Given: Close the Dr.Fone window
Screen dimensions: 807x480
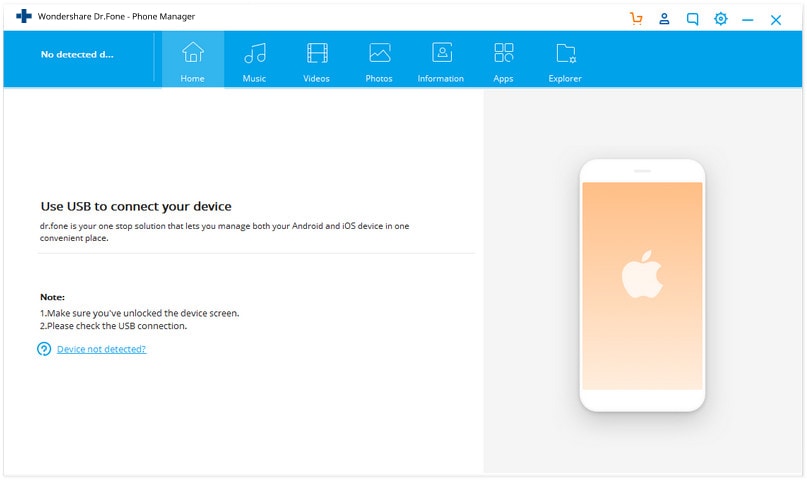Looking at the screenshot, I should (x=776, y=20).
